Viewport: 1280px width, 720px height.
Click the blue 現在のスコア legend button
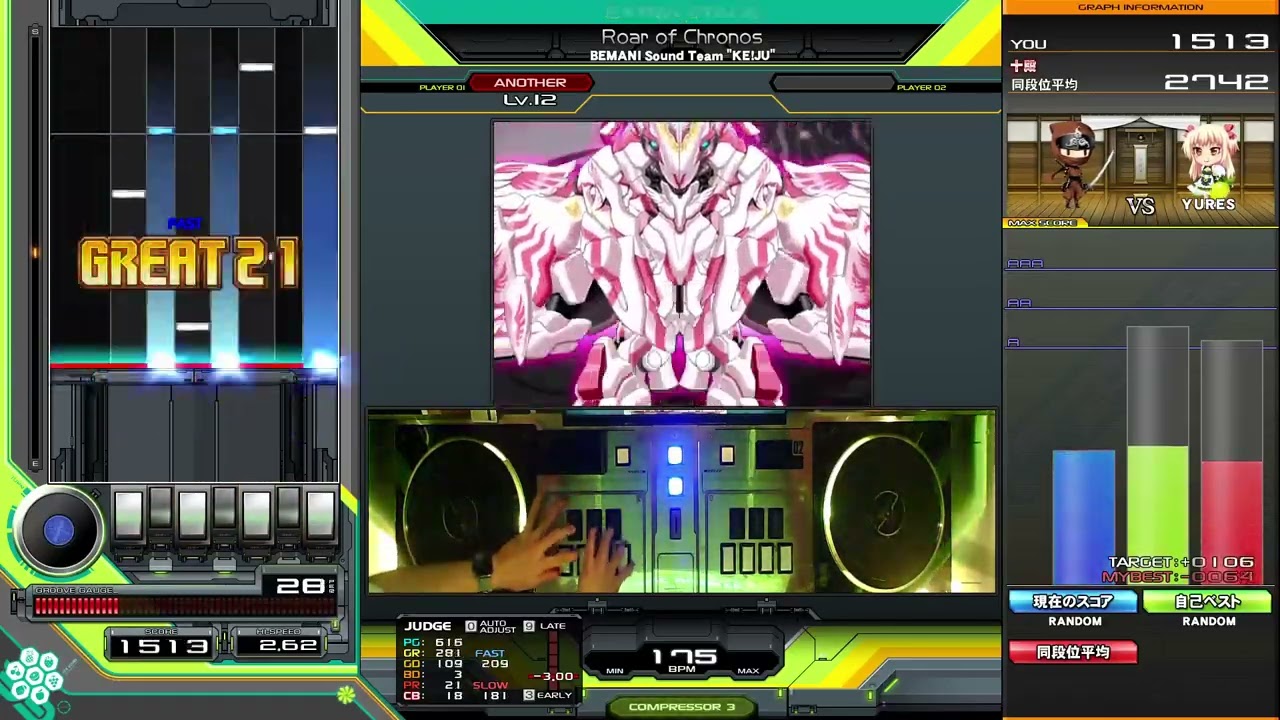1073,602
